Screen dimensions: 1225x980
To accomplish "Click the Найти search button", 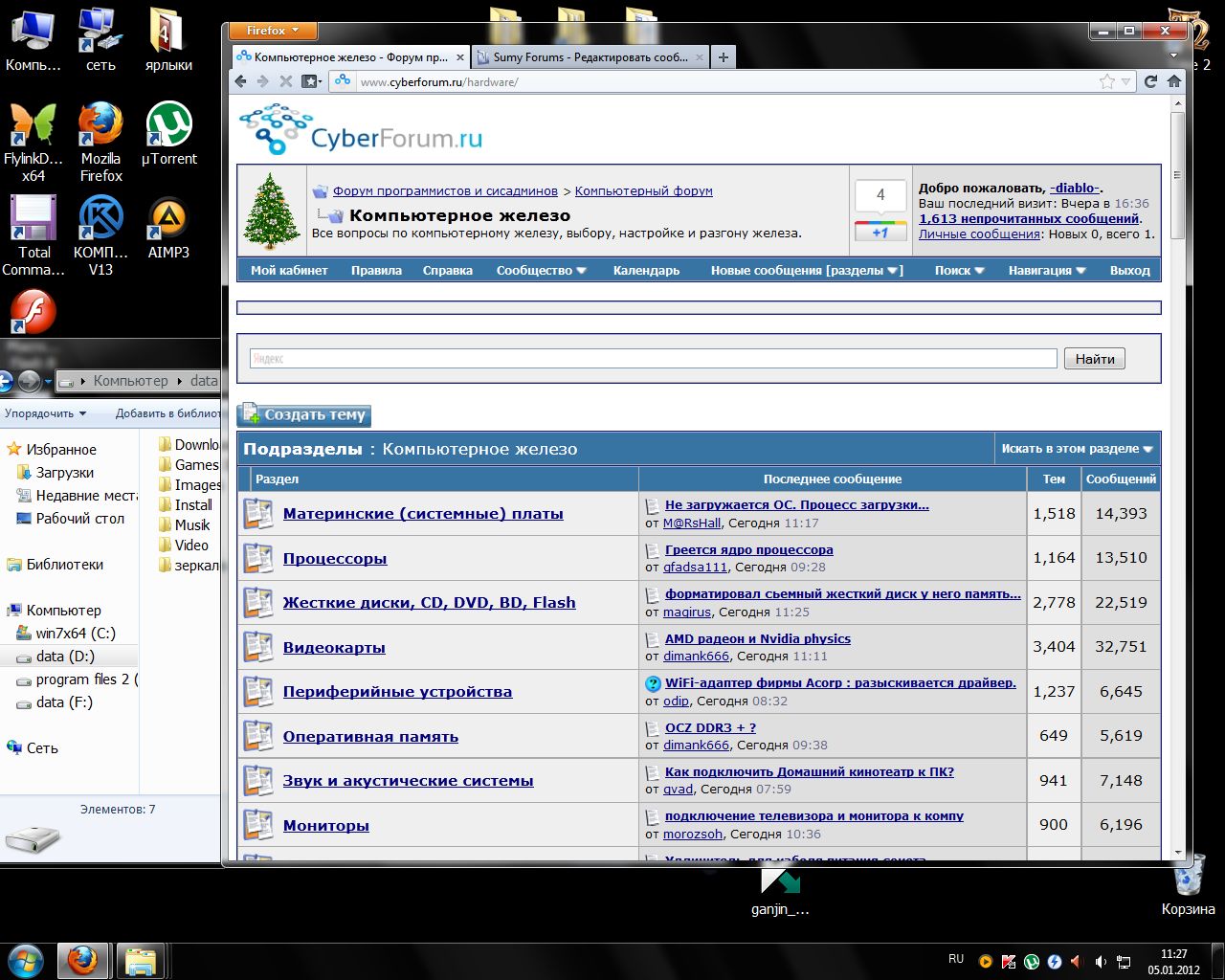I will [1094, 359].
